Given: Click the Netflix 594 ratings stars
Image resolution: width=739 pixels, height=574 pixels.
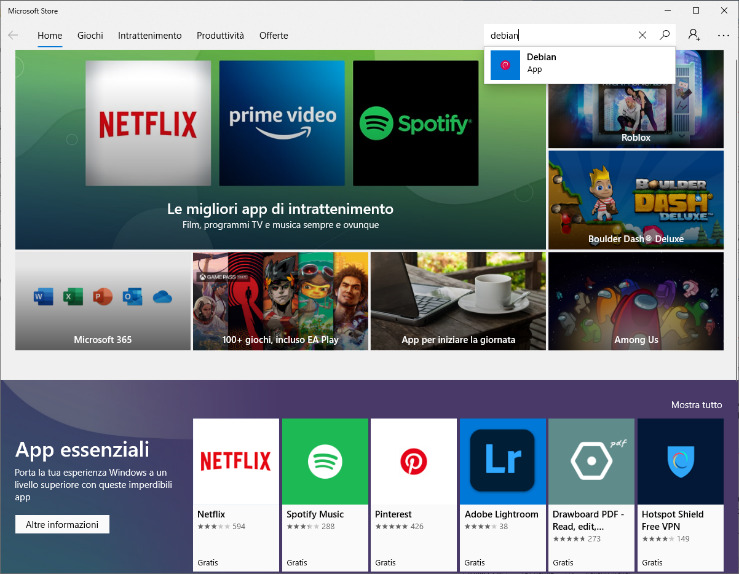Looking at the screenshot, I should pyautogui.click(x=214, y=526).
